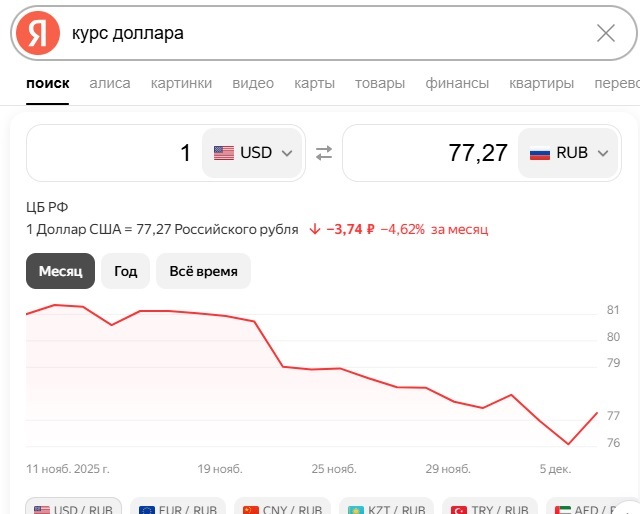Swap currencies with the arrows icon
This screenshot has width=640, height=514.
(323, 153)
